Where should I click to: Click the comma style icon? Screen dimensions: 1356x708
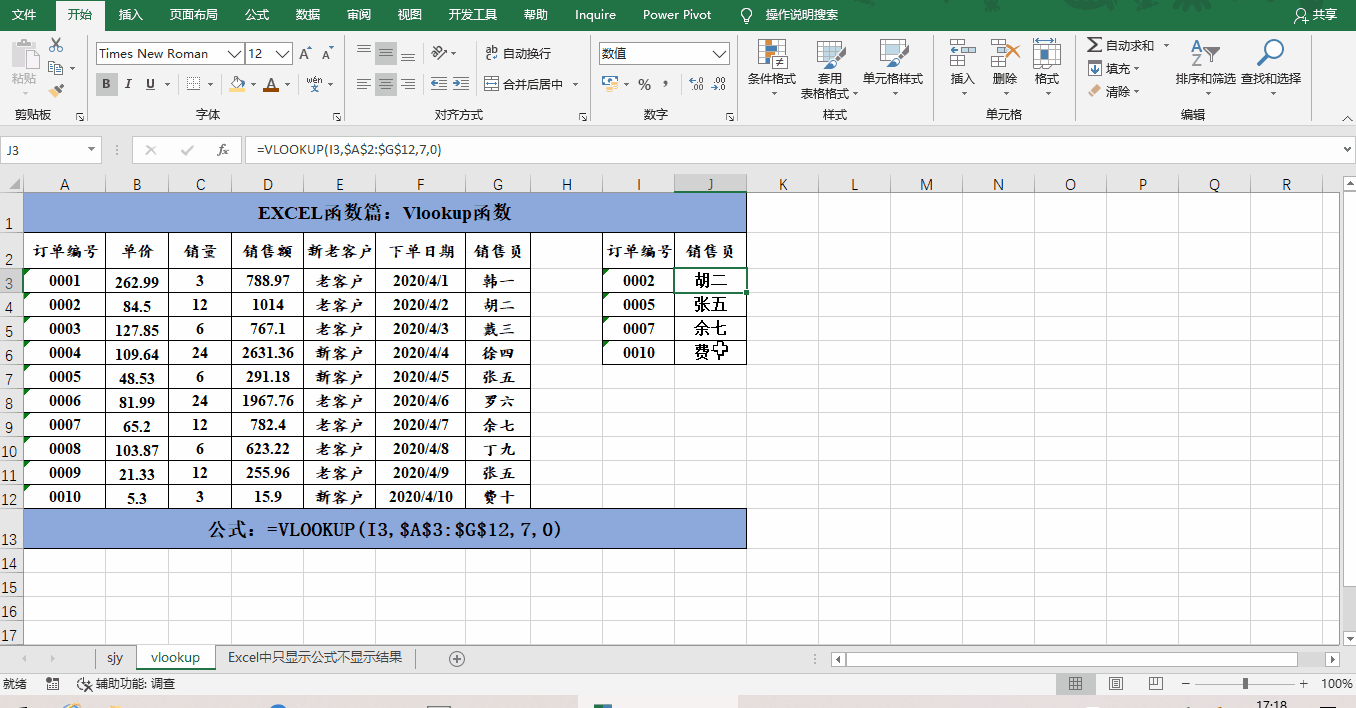click(666, 84)
